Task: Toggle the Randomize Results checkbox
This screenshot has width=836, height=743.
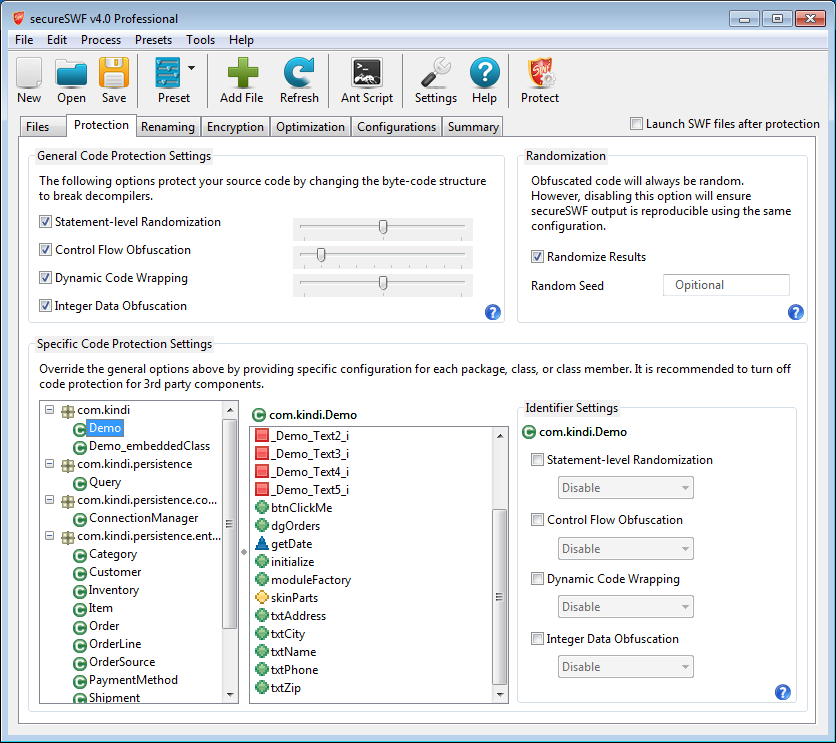Action: [537, 257]
